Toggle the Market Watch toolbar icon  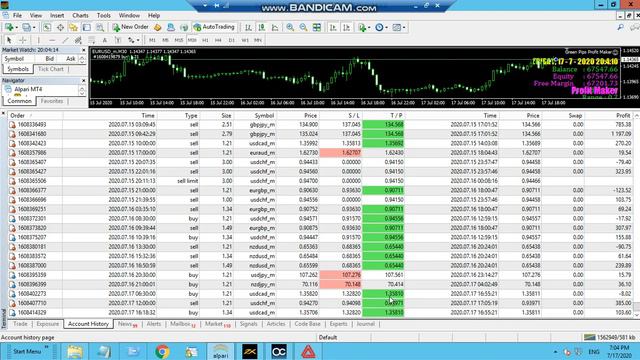click(x=47, y=27)
